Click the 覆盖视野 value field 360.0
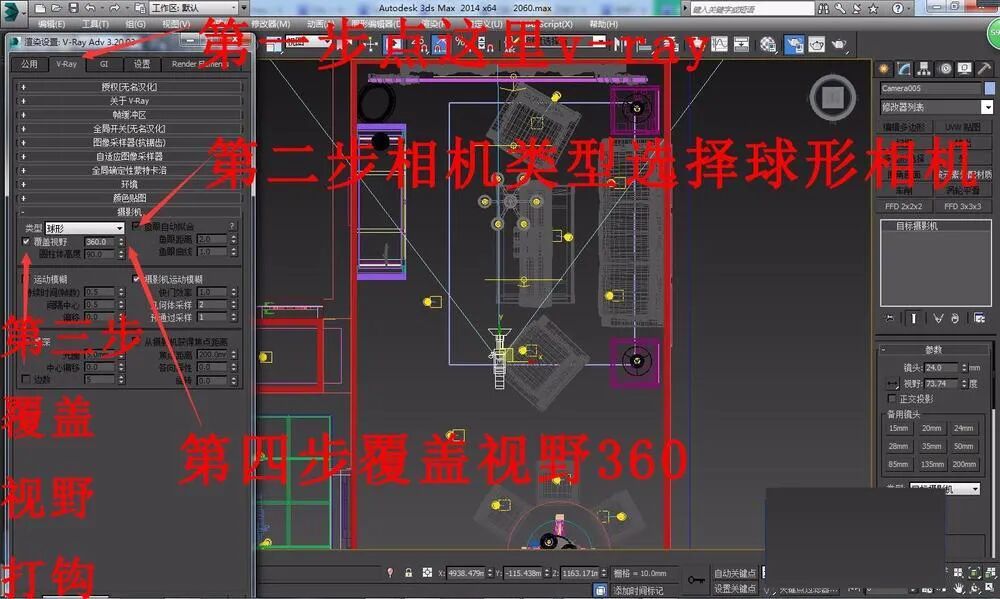Screen dimensions: 1000x599 [x=99, y=242]
